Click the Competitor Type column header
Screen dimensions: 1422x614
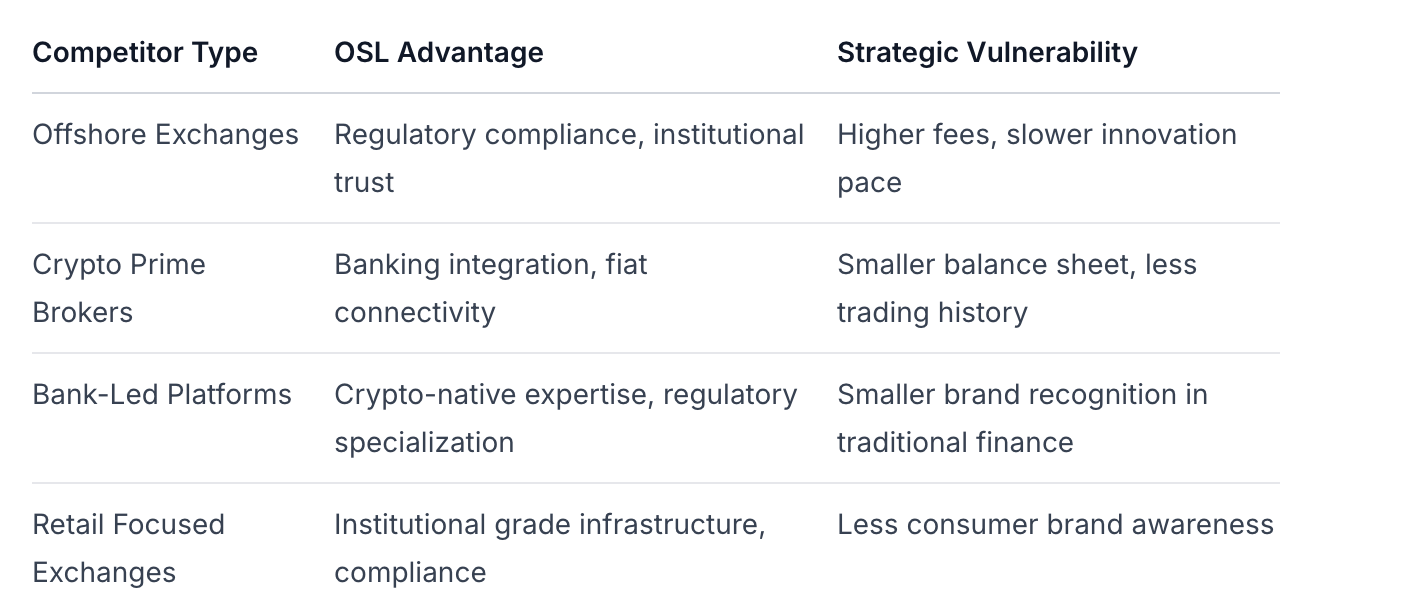click(145, 52)
